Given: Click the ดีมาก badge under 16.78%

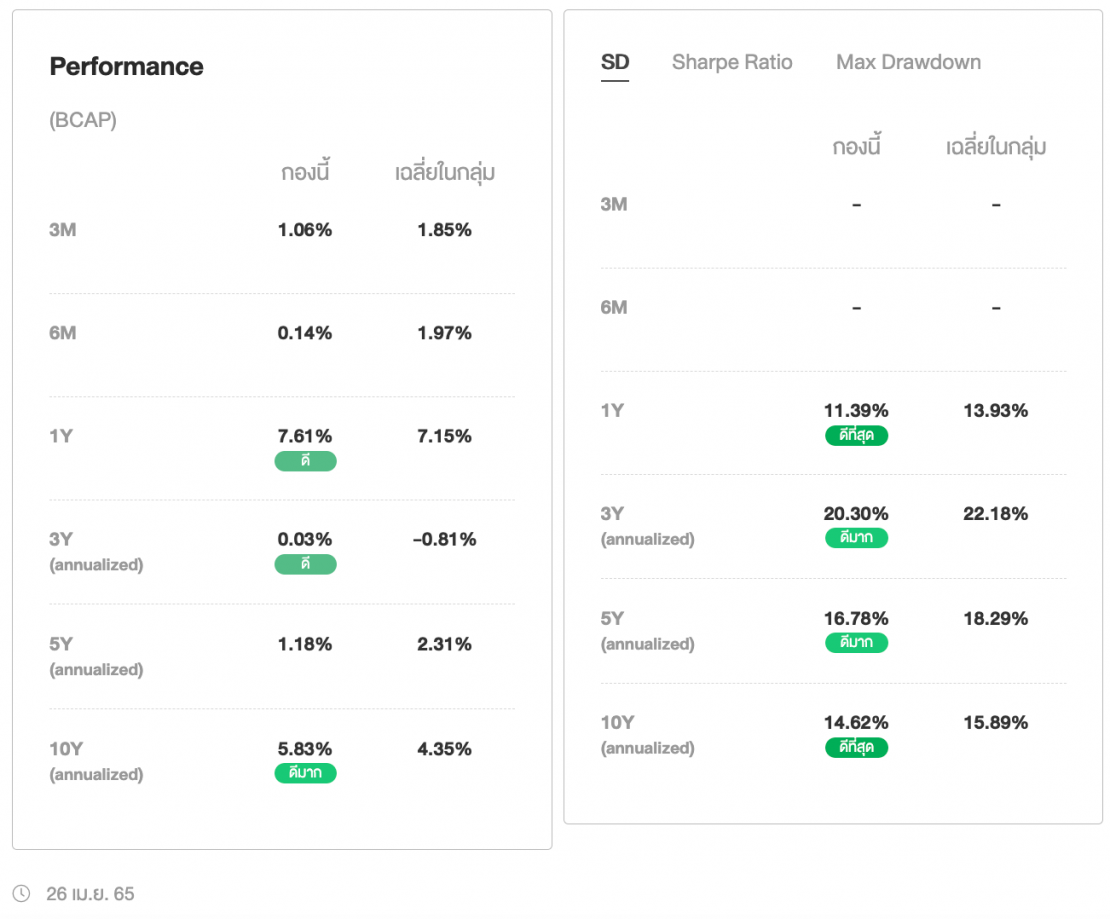Looking at the screenshot, I should pos(856,643).
